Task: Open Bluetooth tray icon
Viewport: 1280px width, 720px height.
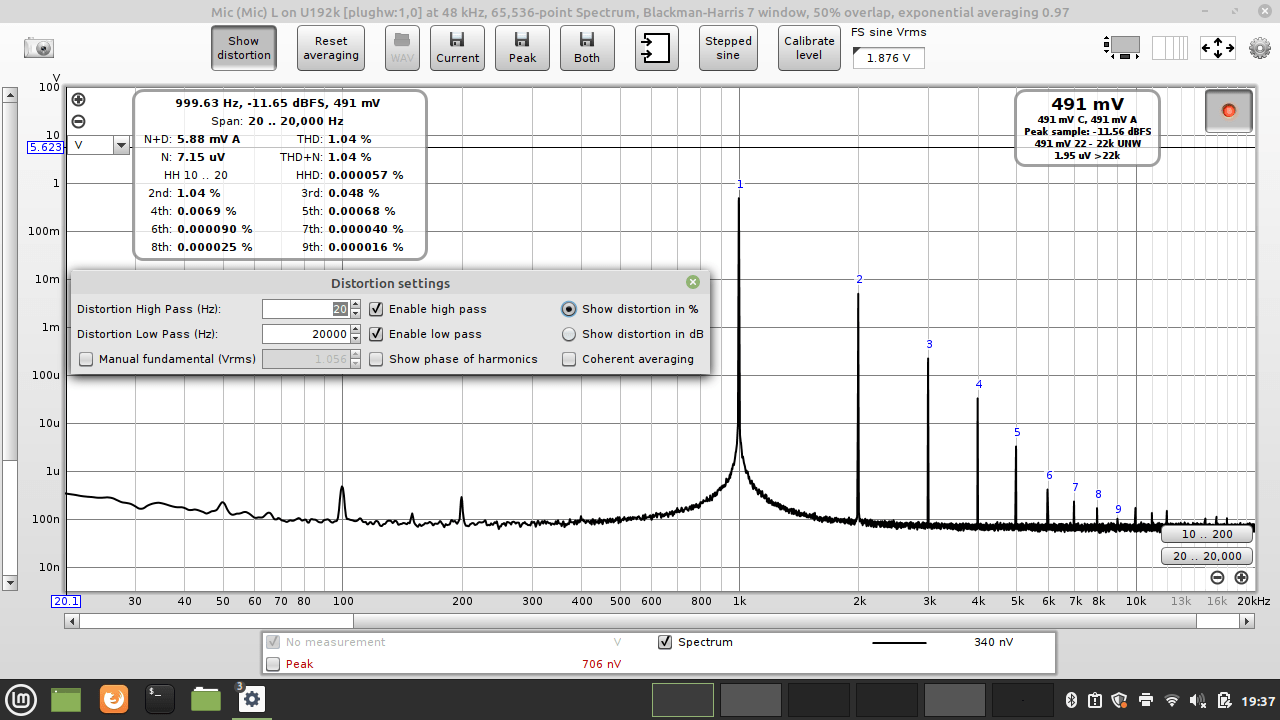Action: [1069, 700]
